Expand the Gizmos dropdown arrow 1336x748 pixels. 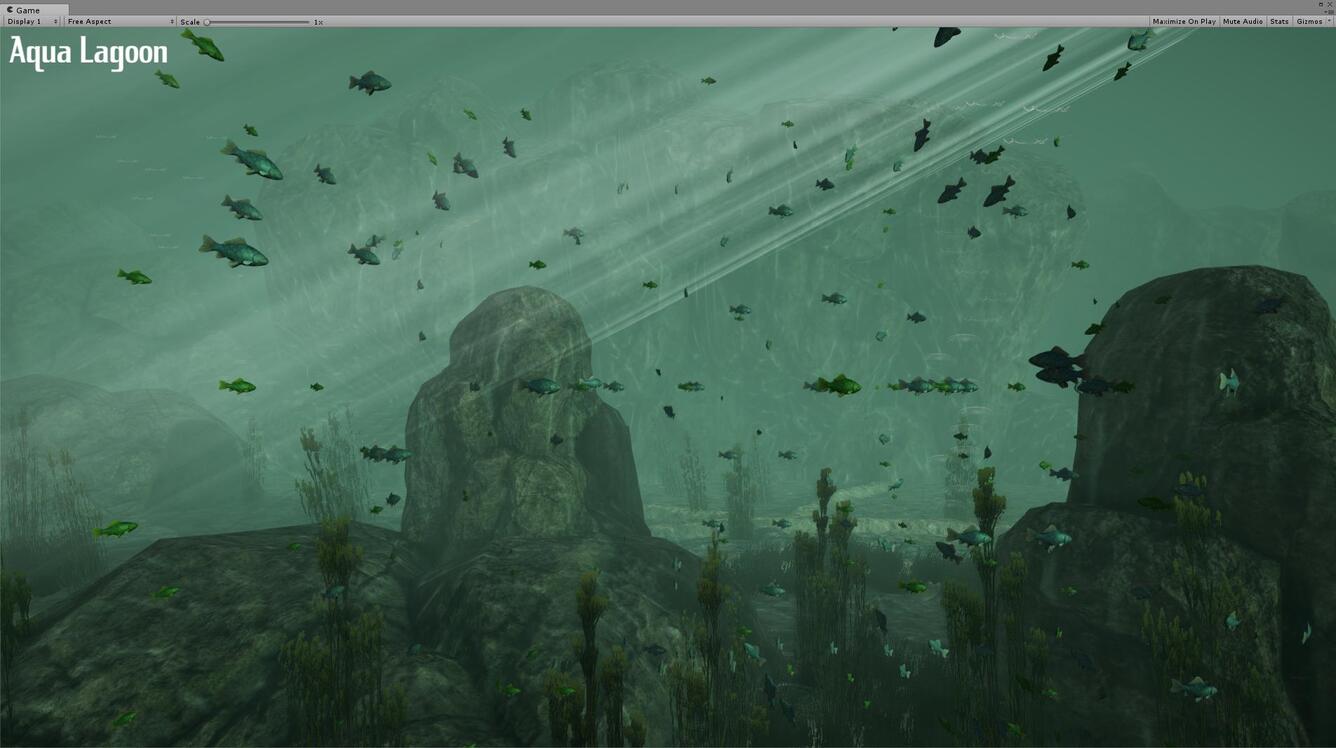[x=1329, y=21]
